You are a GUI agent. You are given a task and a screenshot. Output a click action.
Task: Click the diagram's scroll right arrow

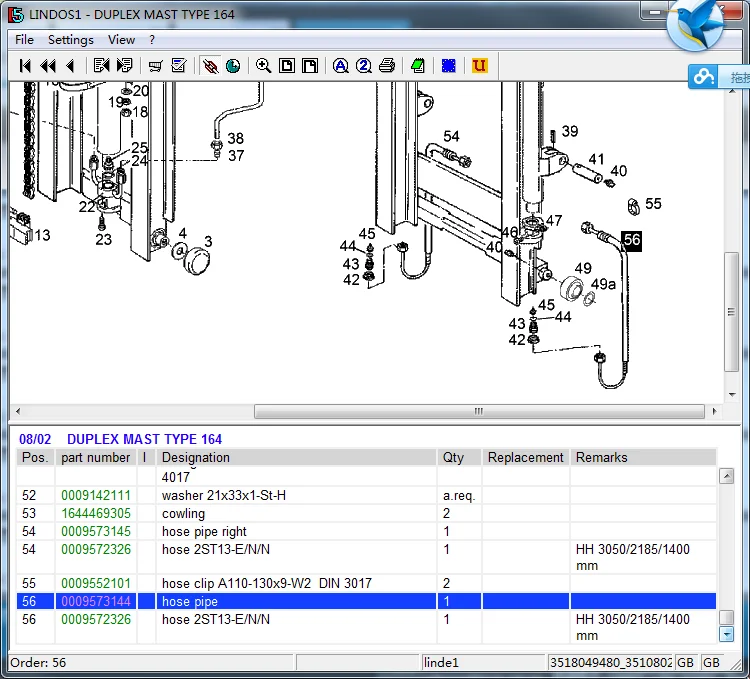(x=714, y=411)
